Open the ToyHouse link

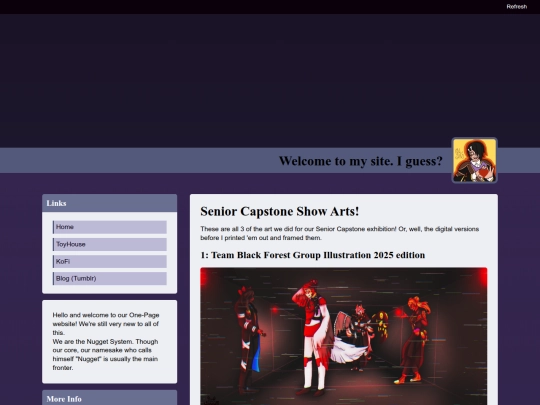point(110,245)
